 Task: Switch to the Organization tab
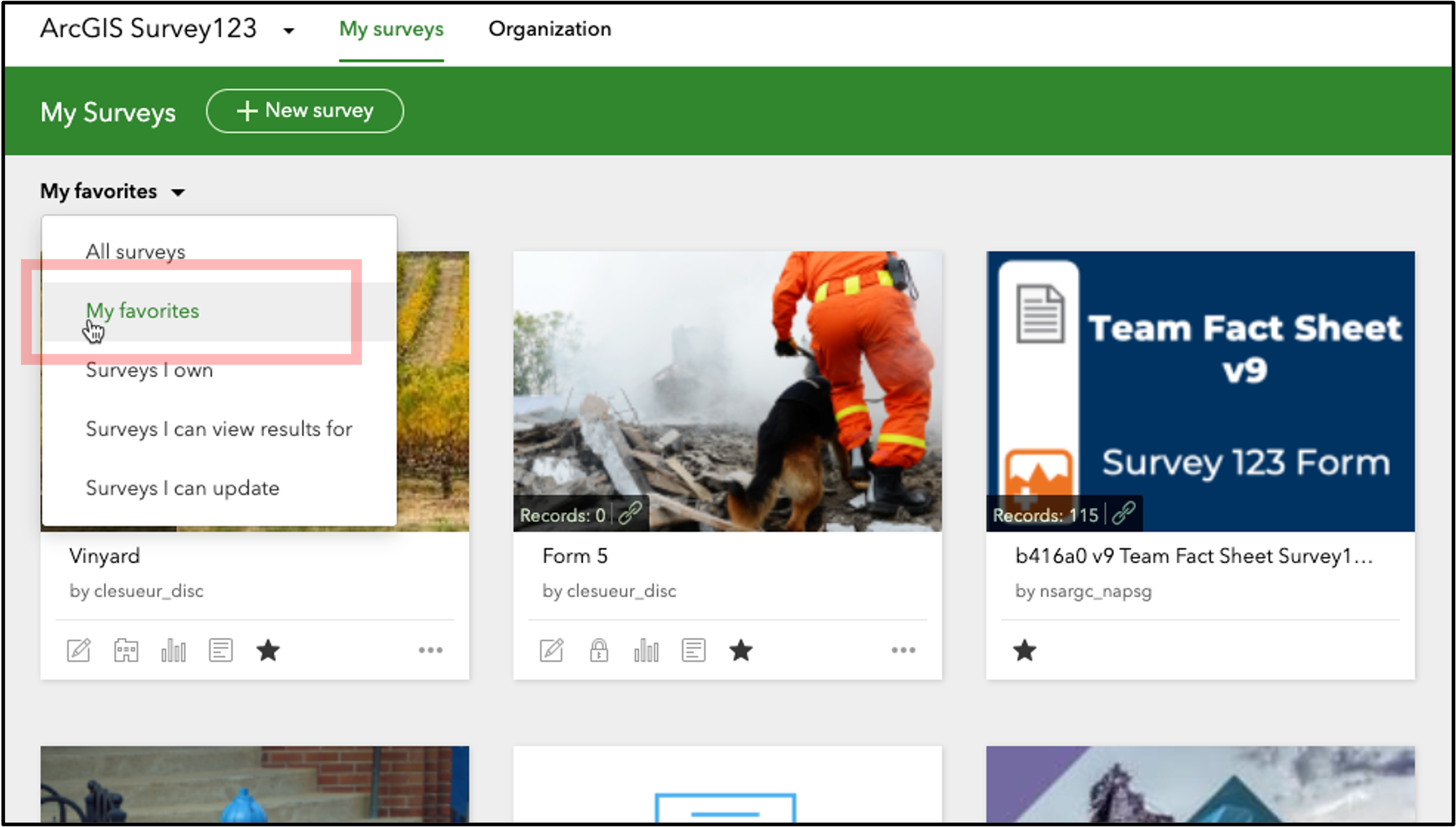tap(550, 29)
